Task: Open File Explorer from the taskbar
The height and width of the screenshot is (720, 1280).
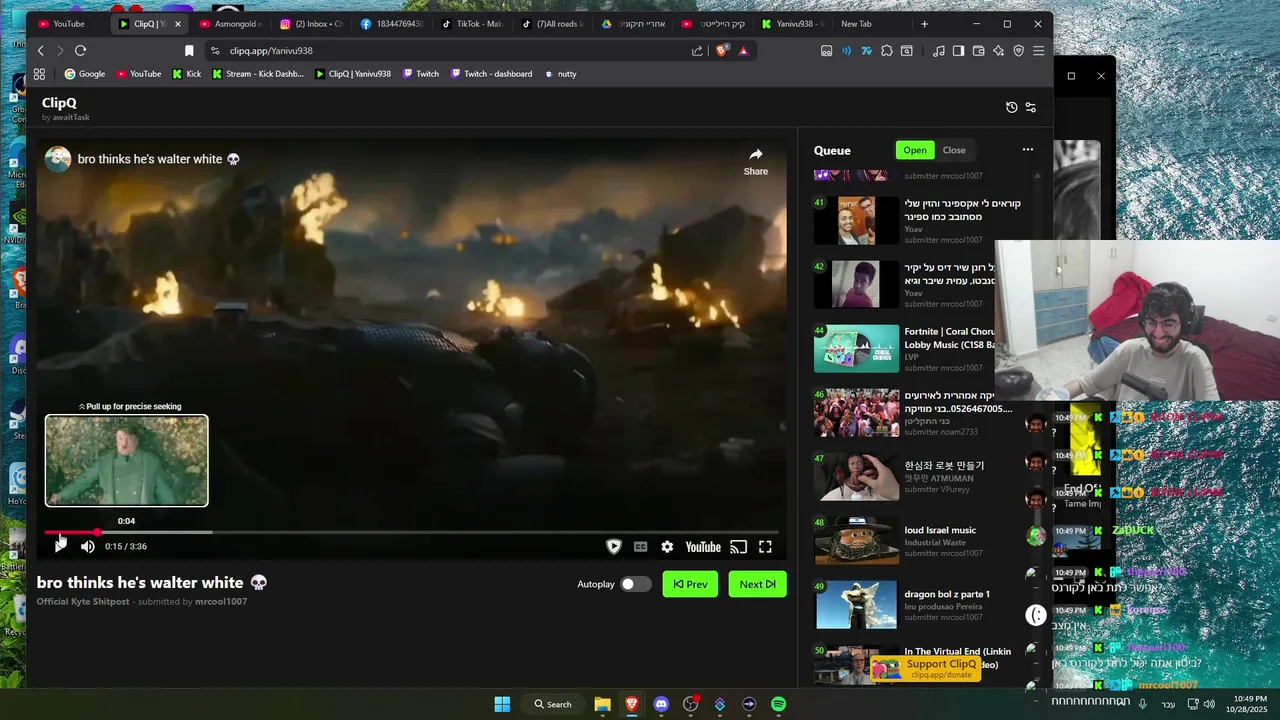Action: (x=602, y=704)
